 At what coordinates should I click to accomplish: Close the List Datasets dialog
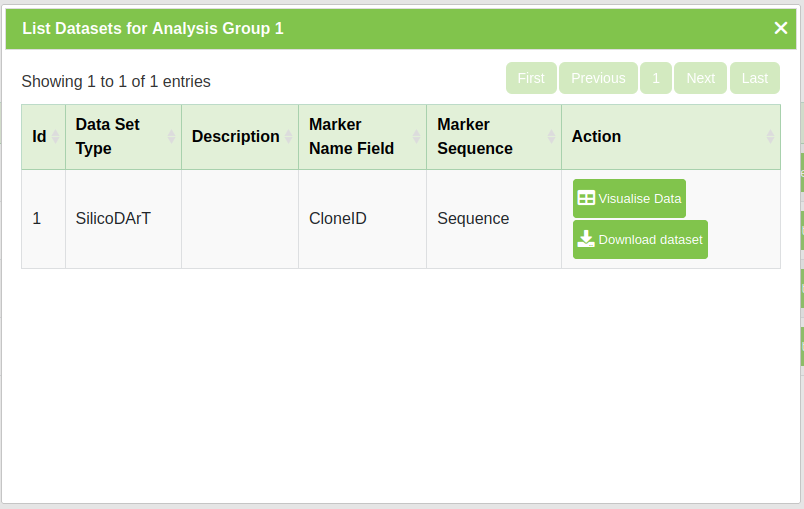[x=781, y=28]
